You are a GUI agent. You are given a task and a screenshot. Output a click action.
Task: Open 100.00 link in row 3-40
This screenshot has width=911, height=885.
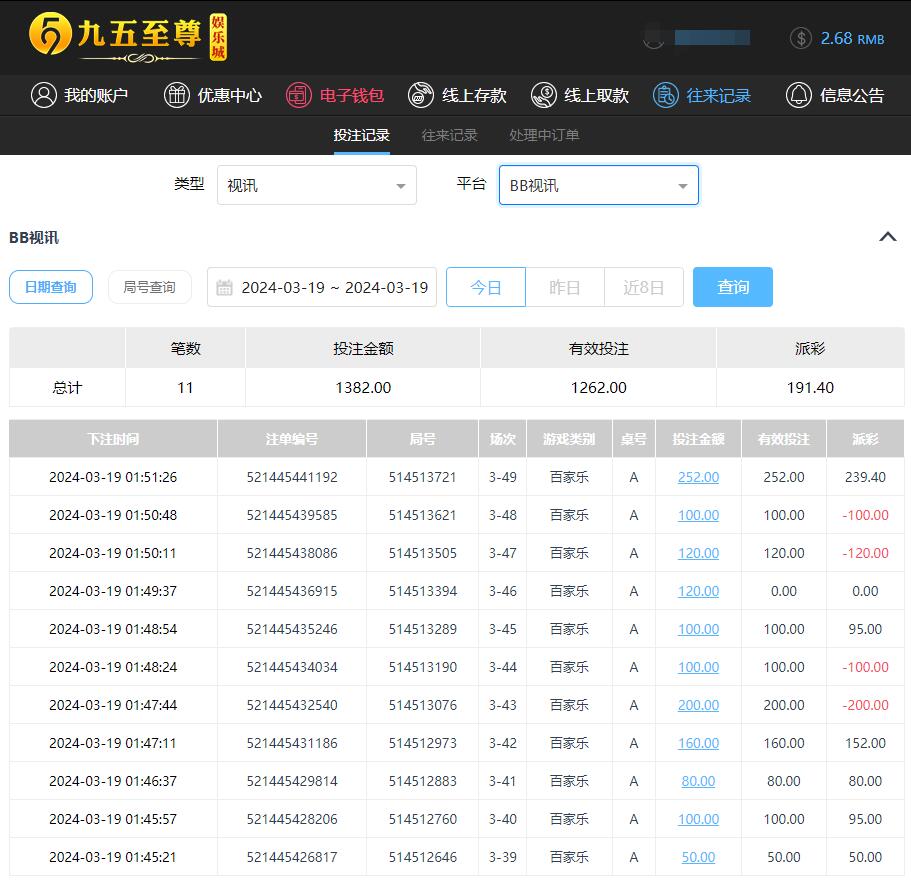(x=698, y=819)
